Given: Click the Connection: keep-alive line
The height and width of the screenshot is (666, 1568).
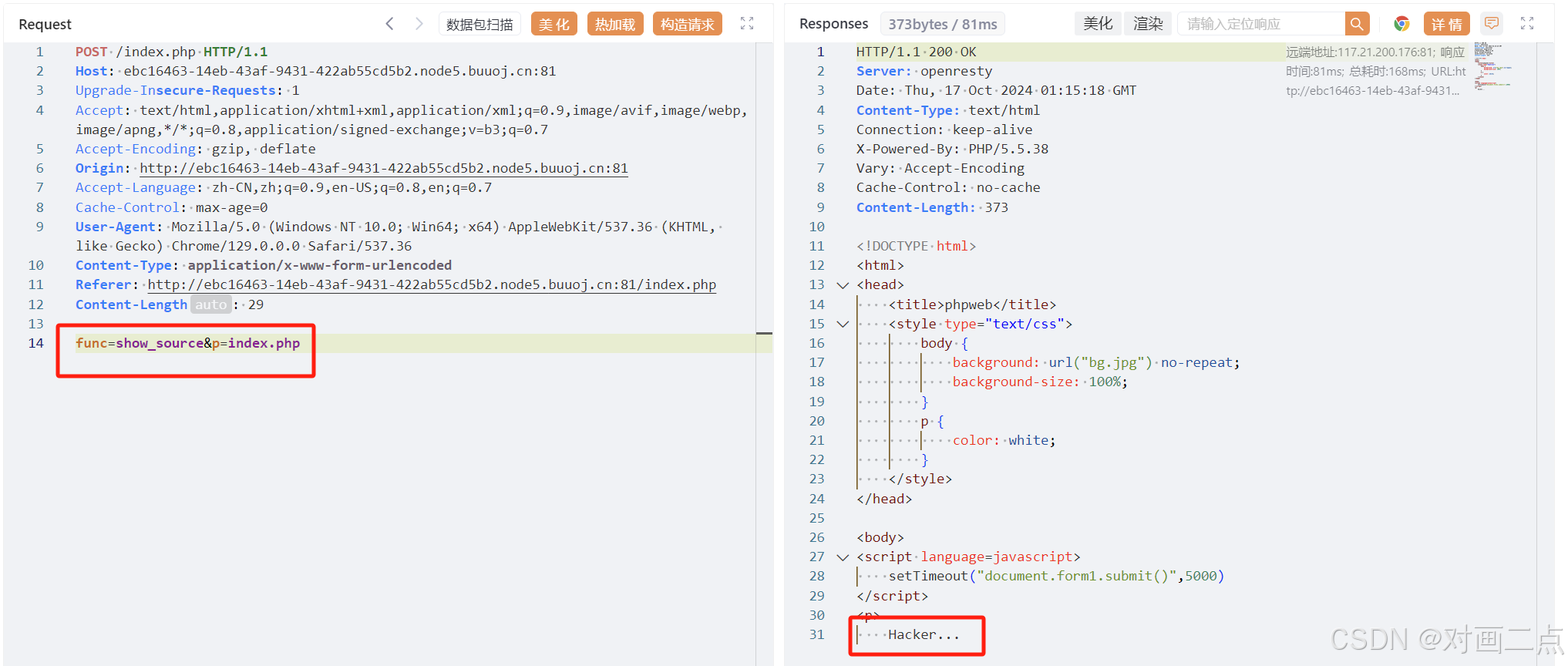Looking at the screenshot, I should 944,129.
